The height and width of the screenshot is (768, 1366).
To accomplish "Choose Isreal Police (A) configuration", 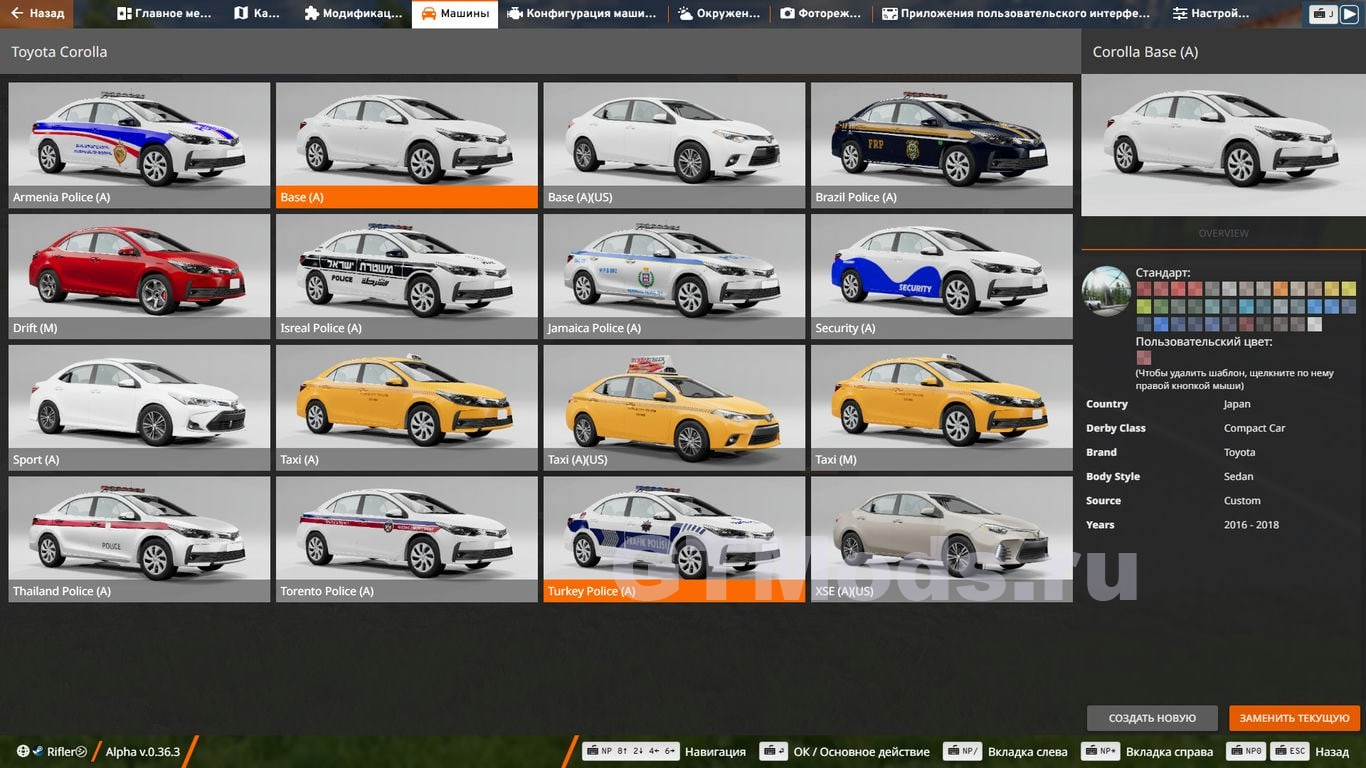I will point(407,276).
